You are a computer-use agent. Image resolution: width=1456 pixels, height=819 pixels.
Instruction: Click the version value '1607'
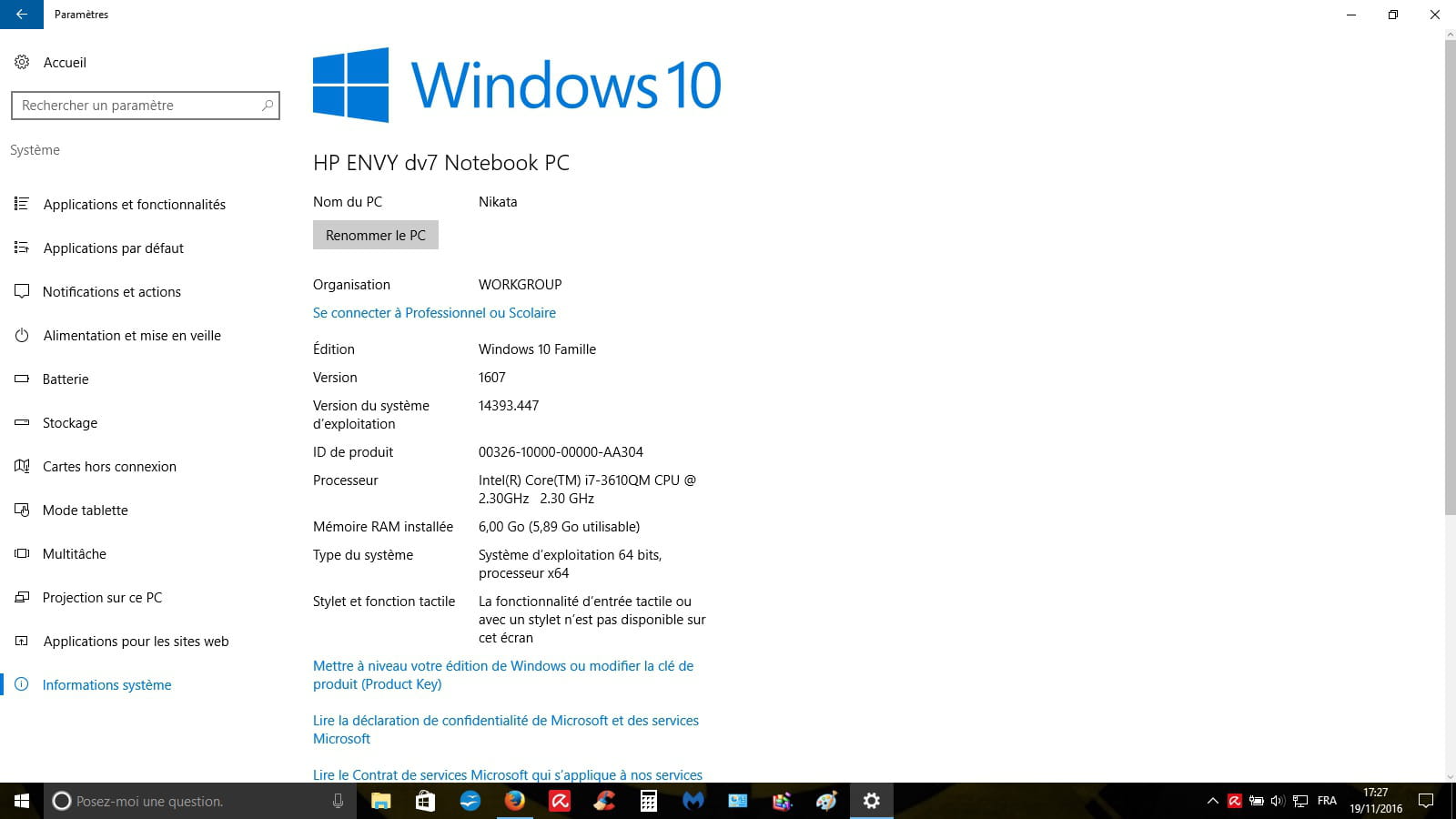point(492,378)
